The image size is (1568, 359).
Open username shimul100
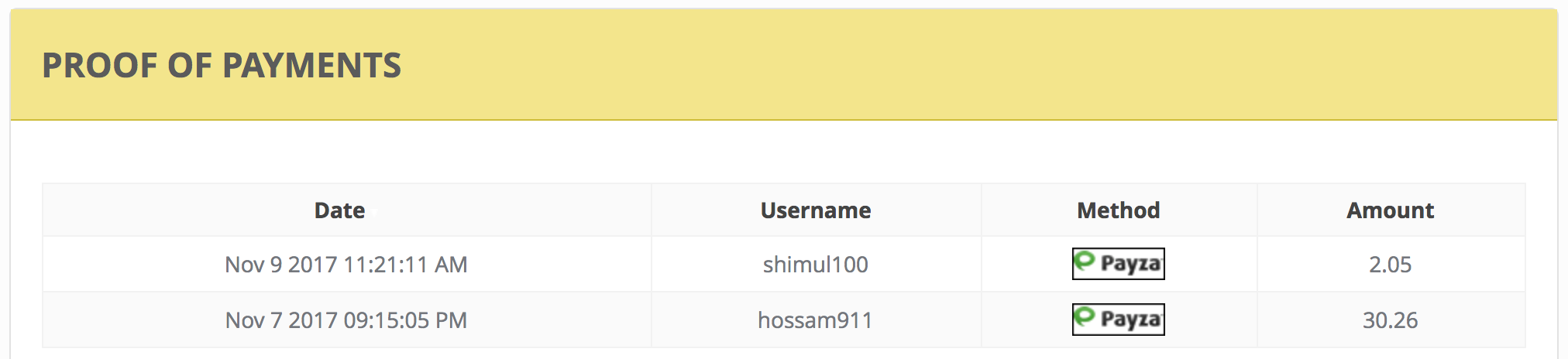click(815, 265)
